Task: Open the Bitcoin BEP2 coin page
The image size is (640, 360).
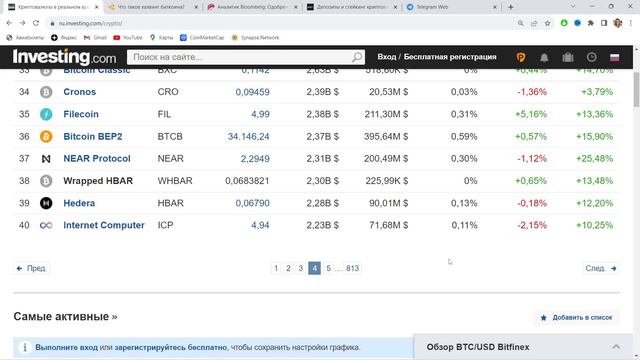Action: pos(93,136)
